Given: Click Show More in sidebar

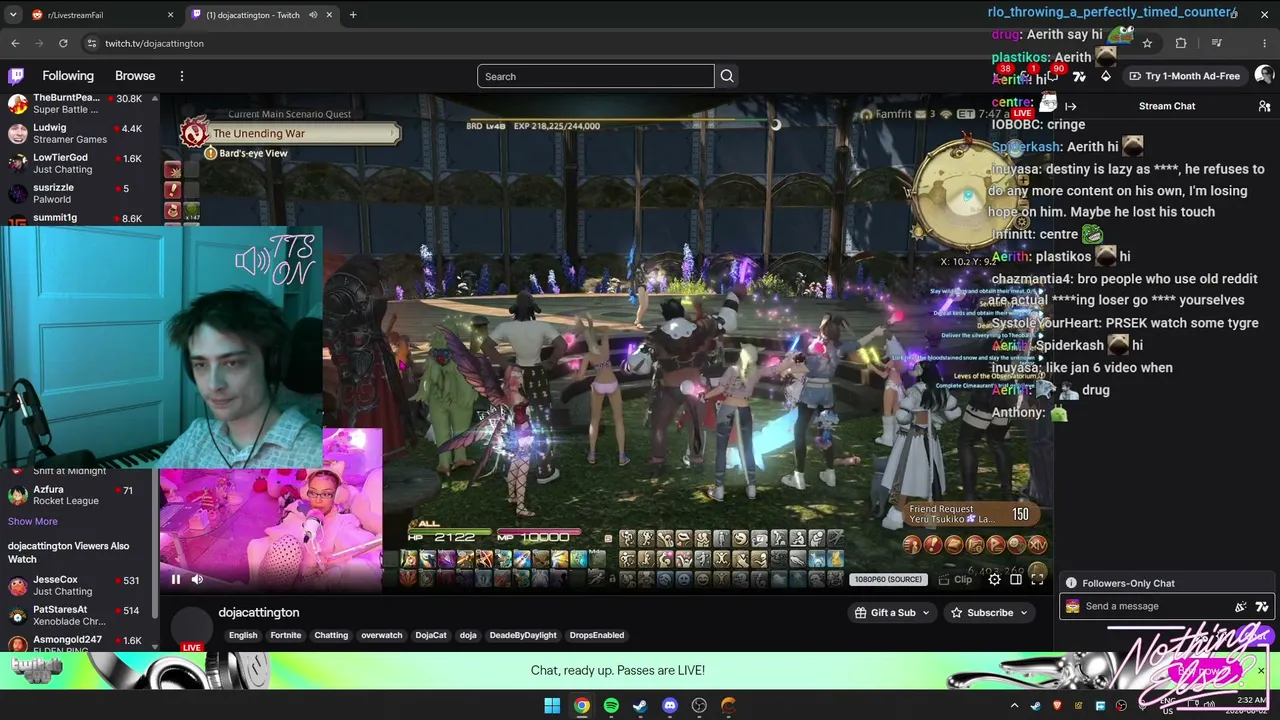Looking at the screenshot, I should tap(33, 521).
